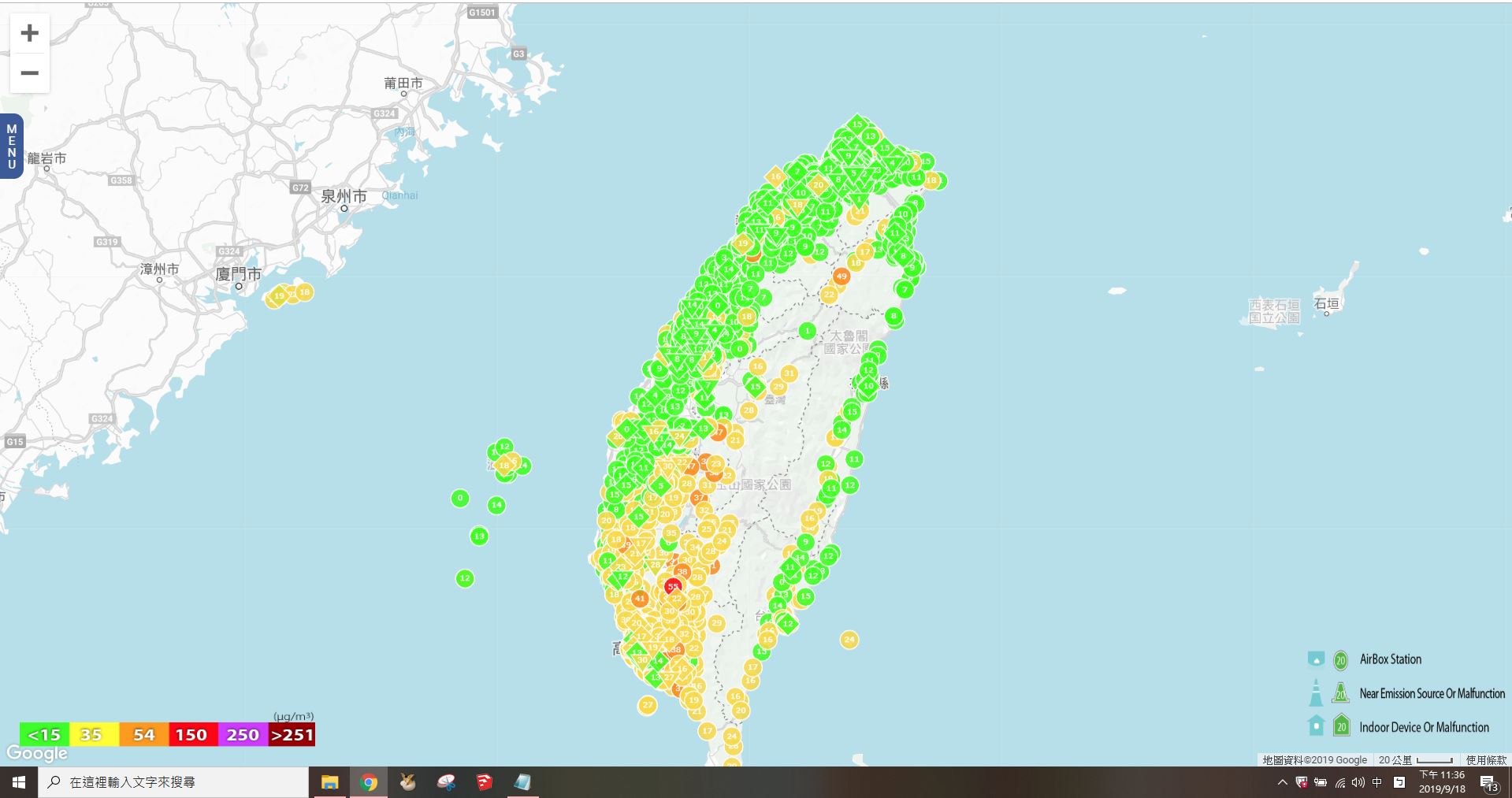This screenshot has width=1512, height=798.
Task: Click the green circle 20 AirBox legend marker
Action: click(1341, 660)
